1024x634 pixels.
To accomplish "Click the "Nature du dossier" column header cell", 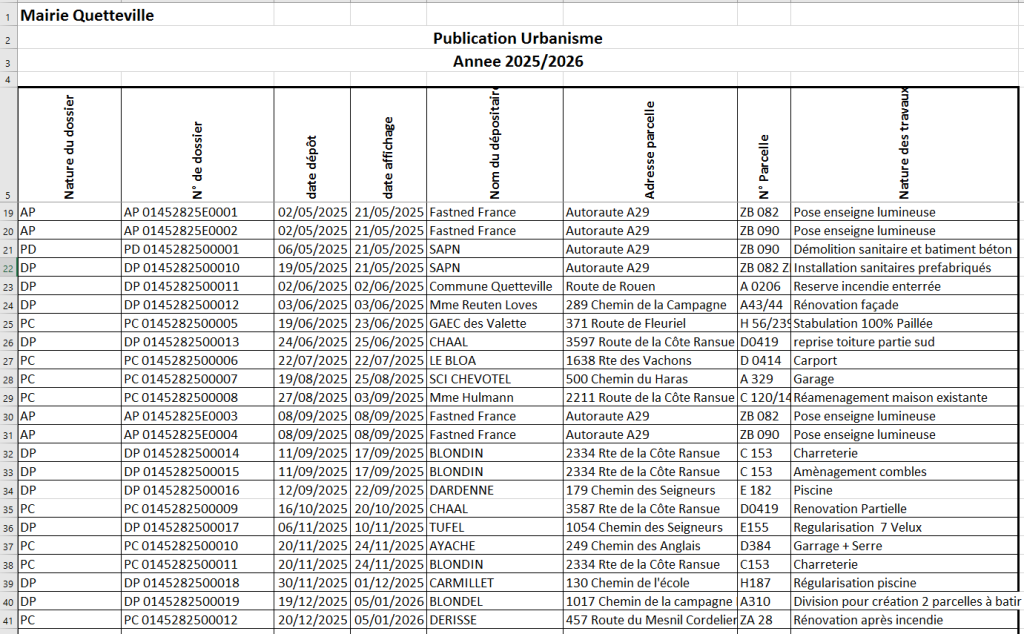I will point(69,145).
